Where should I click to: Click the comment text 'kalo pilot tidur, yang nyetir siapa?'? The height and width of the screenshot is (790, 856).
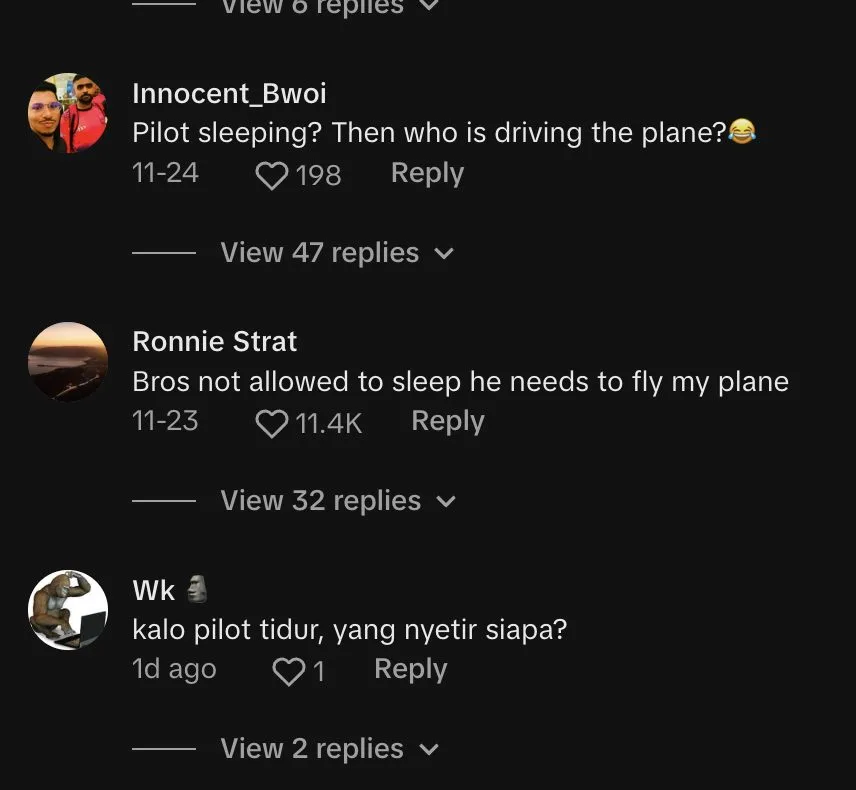pyautogui.click(x=349, y=630)
